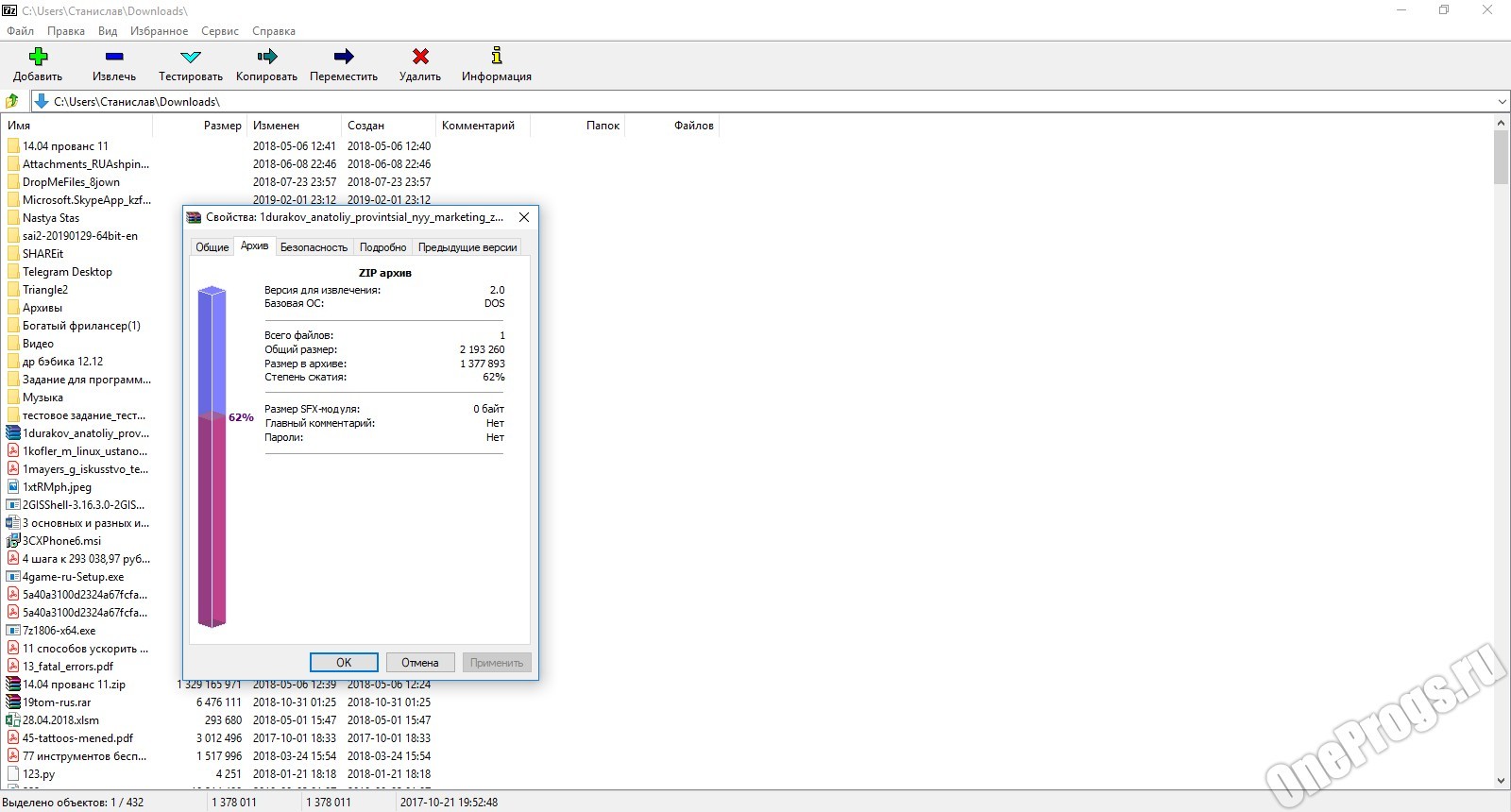Switch to the Безопасность tab
Screen dimensions: 1511x812
pos(314,247)
